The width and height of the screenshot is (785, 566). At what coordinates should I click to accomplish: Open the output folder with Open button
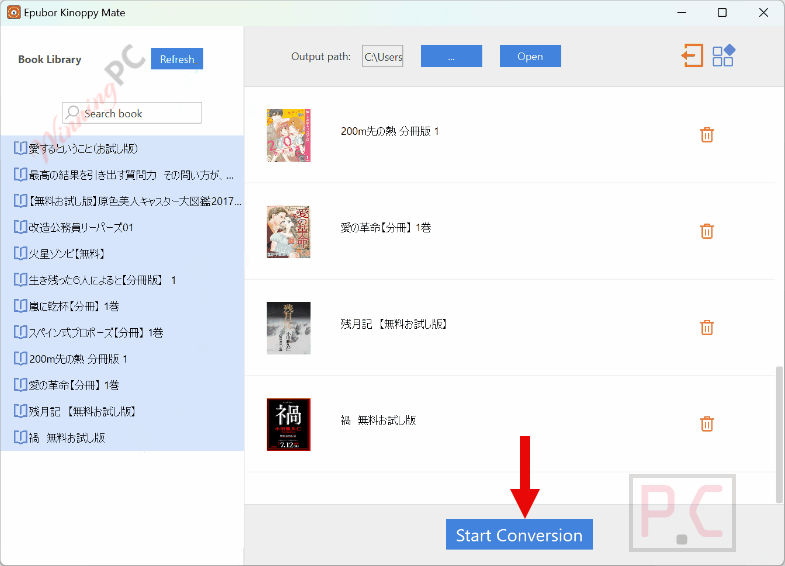[x=530, y=56]
